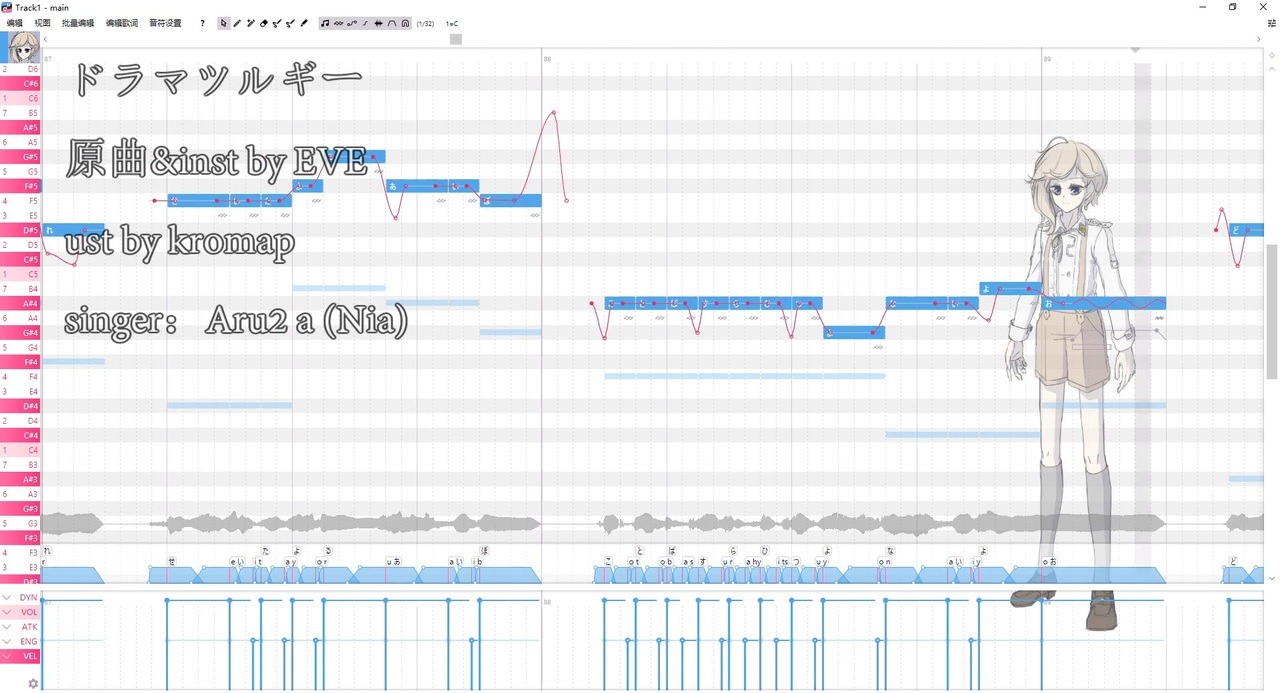Expand the ATK expression chevron
Viewport: 1280px width, 693px height.
click(7, 627)
